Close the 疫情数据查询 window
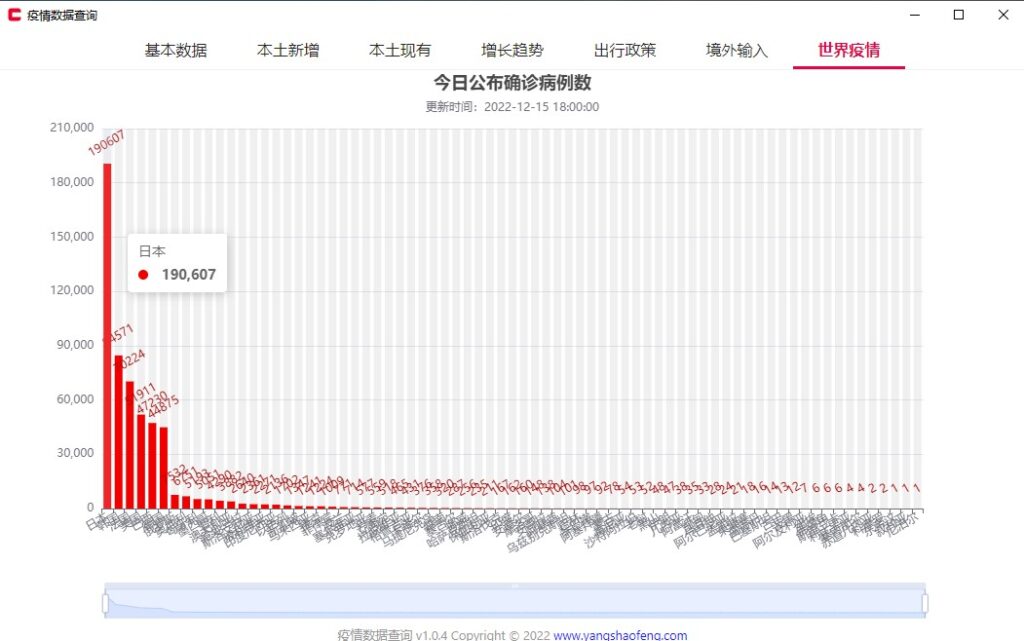 (1004, 14)
